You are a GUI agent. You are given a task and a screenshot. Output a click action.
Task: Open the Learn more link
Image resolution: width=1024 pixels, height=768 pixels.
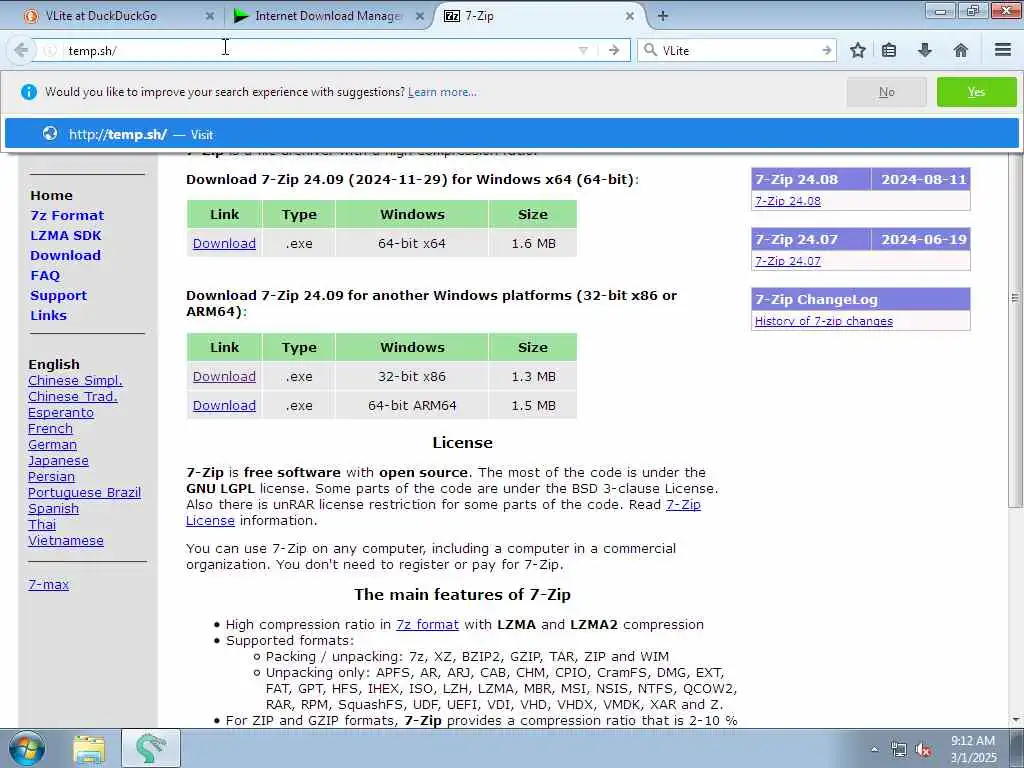442,92
